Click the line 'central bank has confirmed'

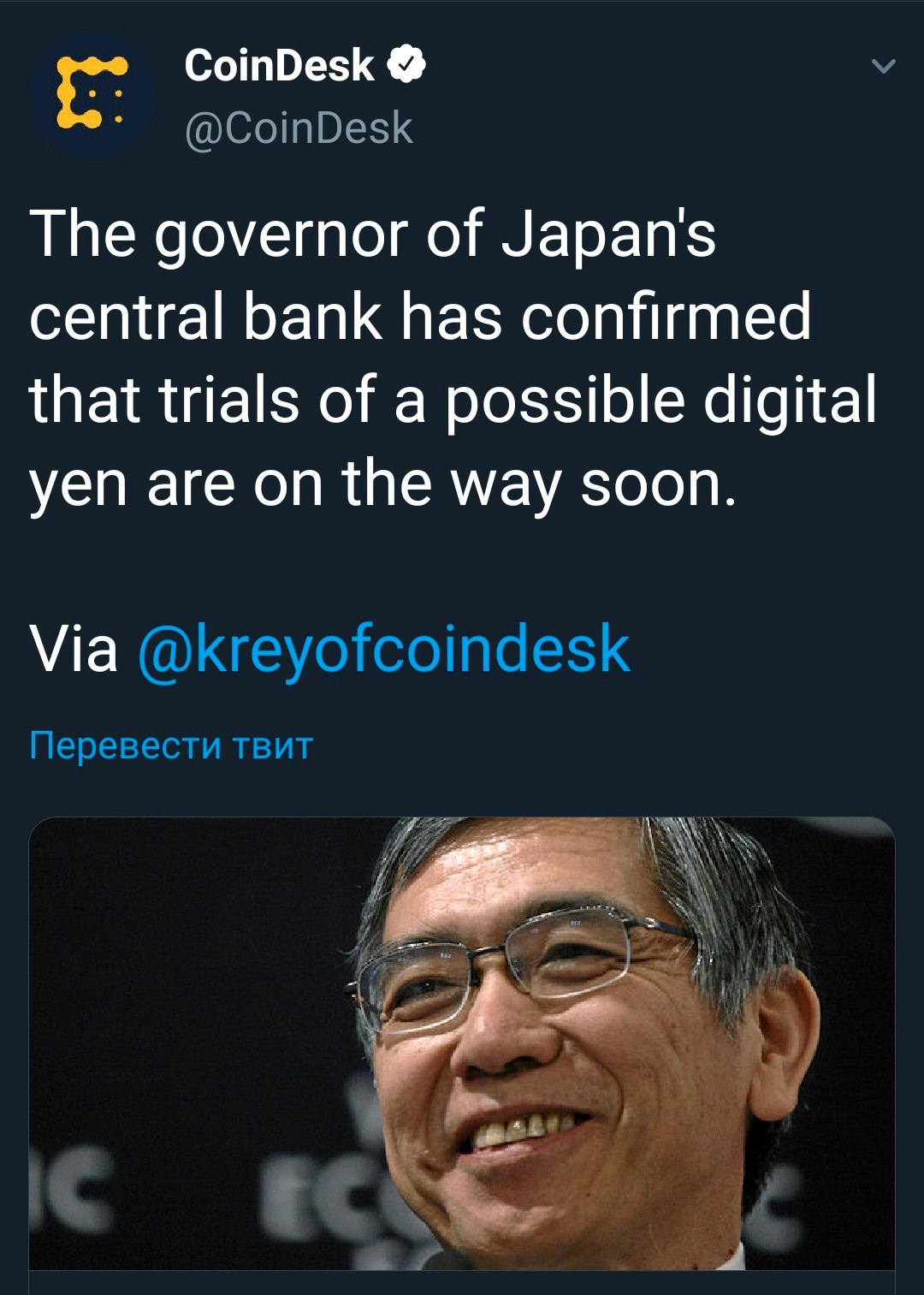pos(420,317)
